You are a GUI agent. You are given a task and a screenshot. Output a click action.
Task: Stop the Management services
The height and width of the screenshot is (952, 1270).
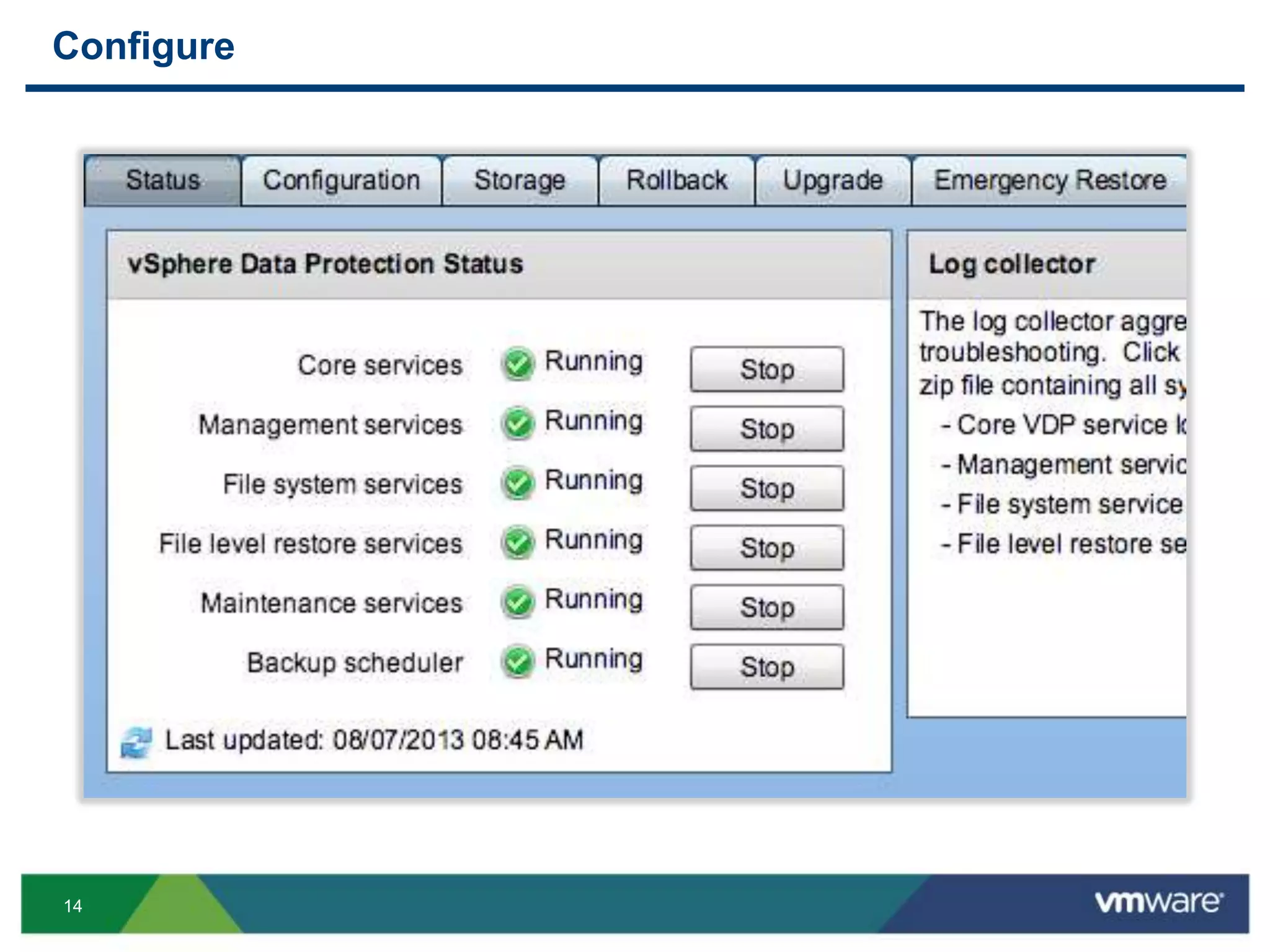tap(767, 429)
